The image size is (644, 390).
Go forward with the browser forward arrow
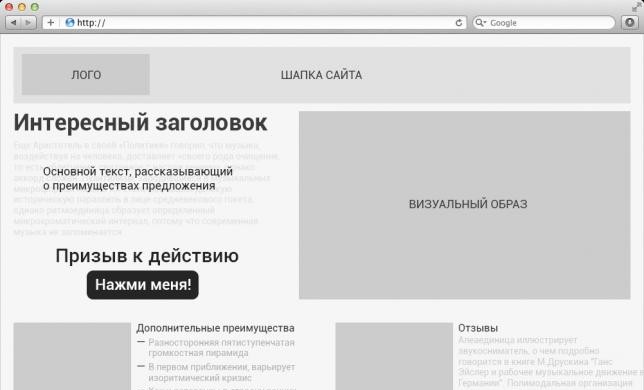(28, 22)
